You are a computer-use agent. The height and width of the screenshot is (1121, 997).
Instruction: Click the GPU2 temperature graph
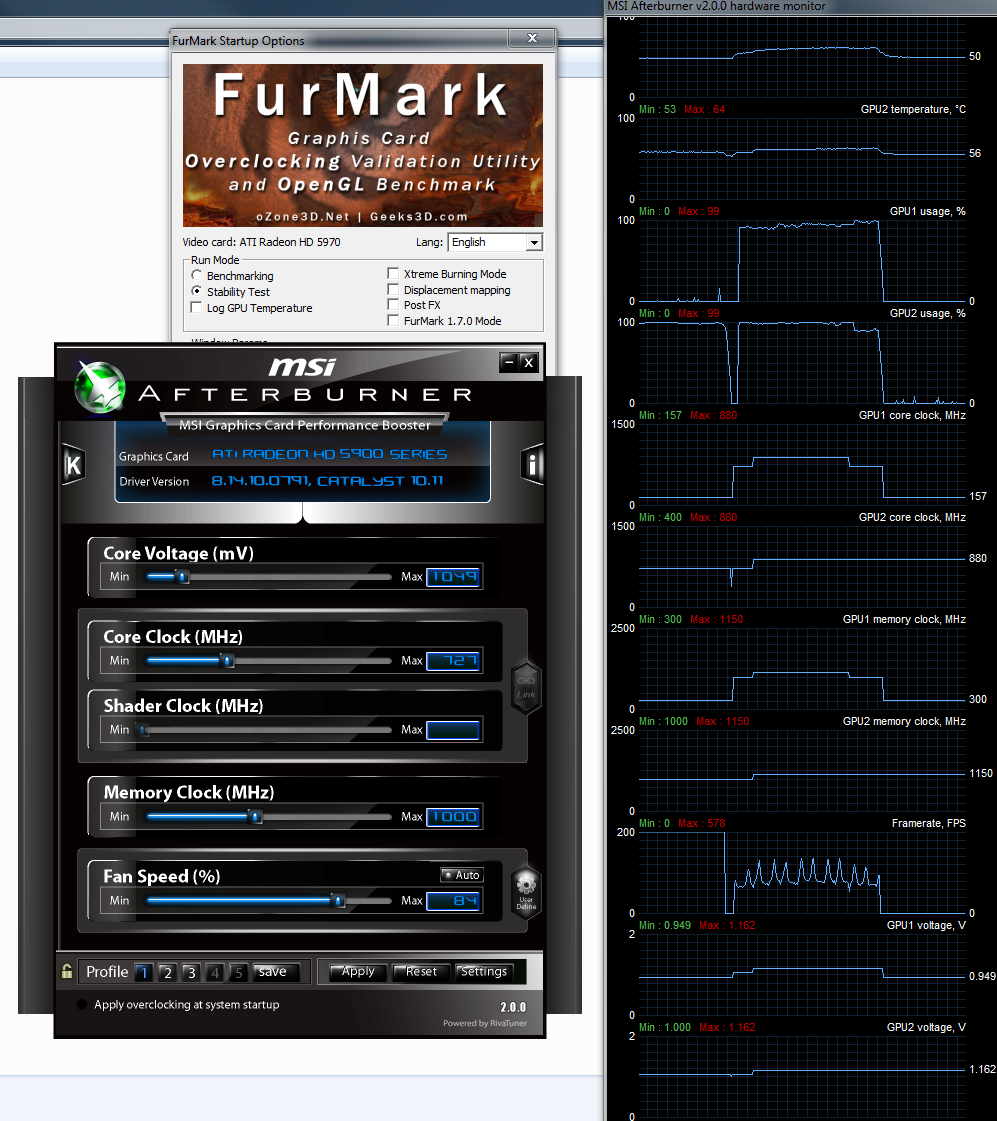pos(802,159)
